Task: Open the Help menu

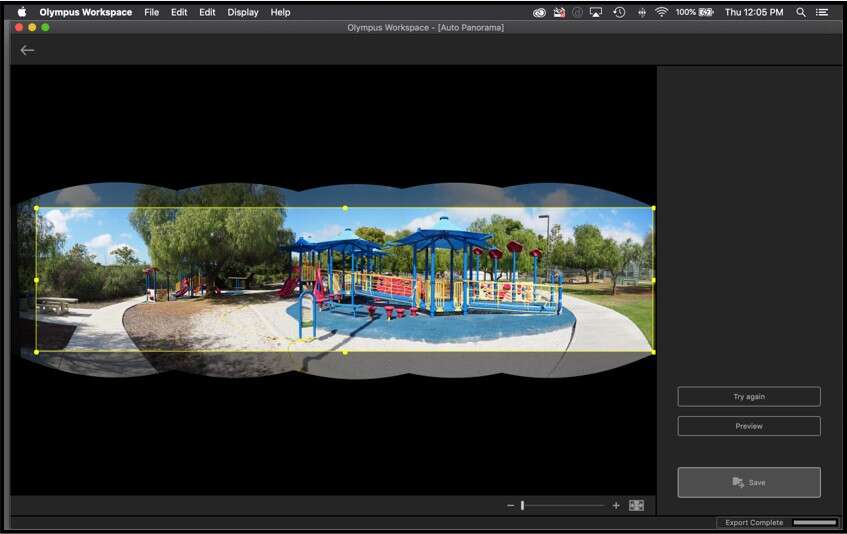Action: [281, 12]
